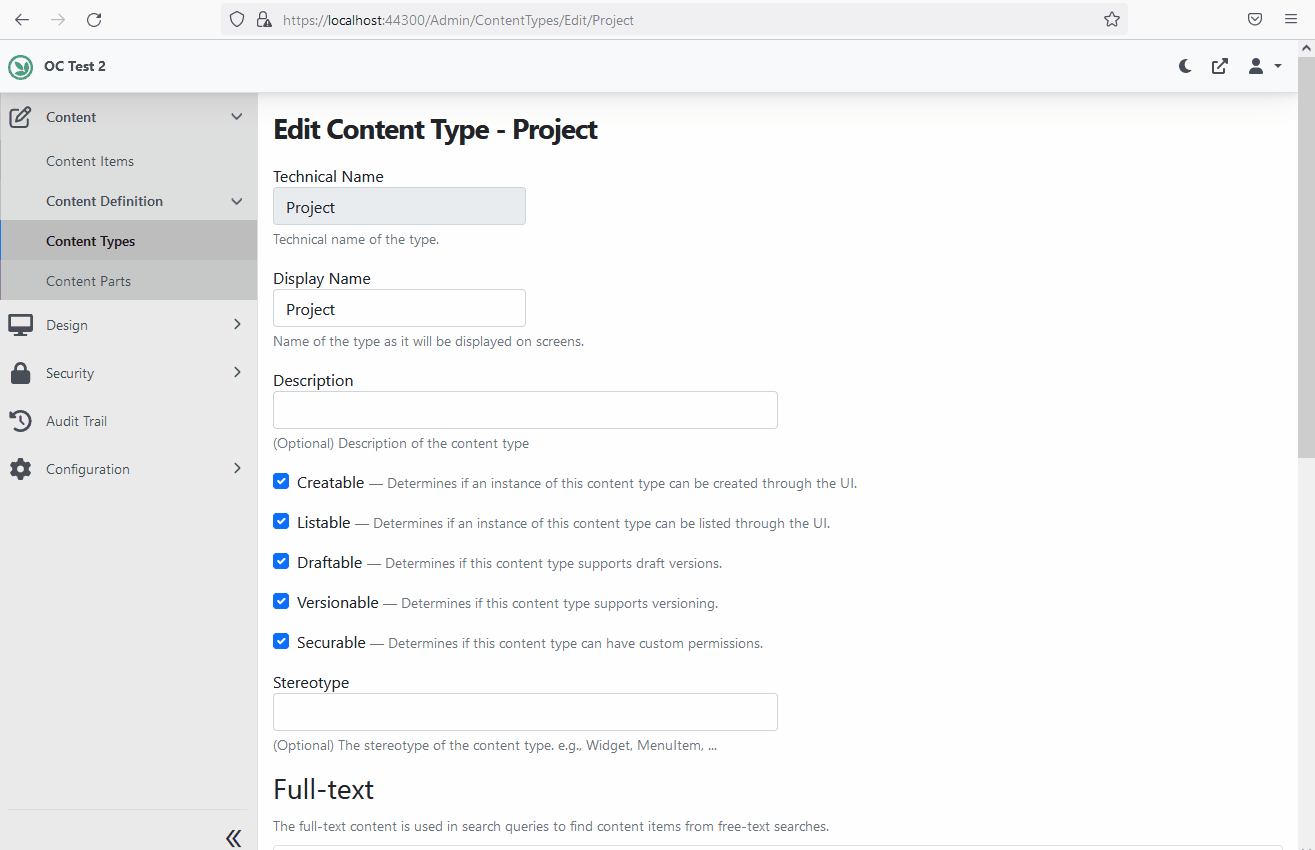1315x850 pixels.
Task: Click the Creatable label text
Action: [331, 482]
